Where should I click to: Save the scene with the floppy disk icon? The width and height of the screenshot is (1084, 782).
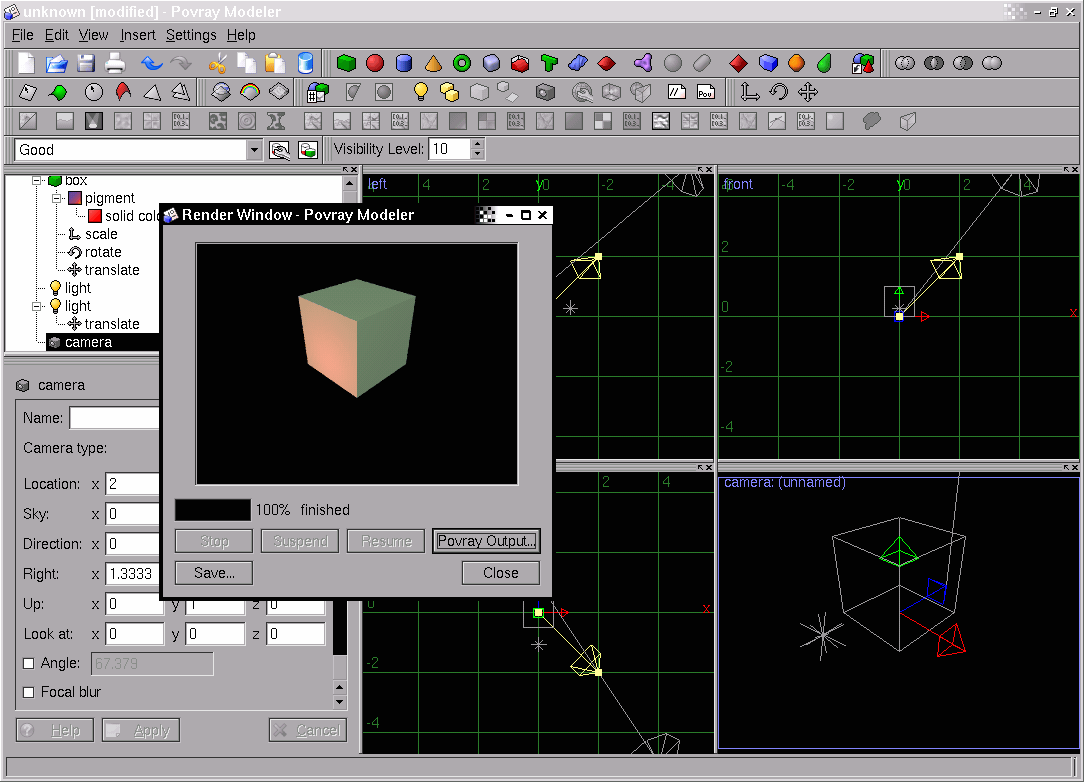point(86,64)
